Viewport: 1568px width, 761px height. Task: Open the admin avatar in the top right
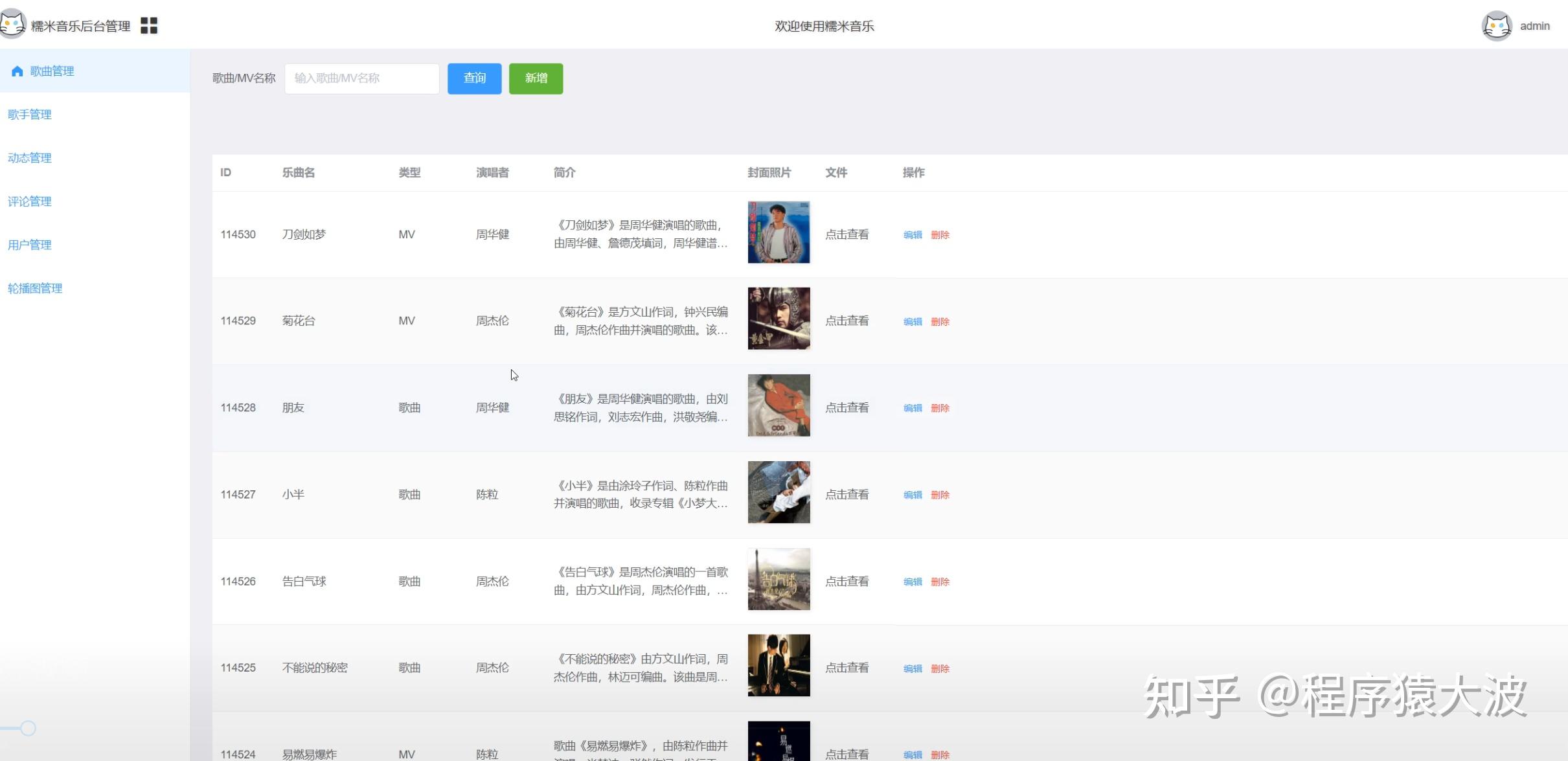tap(1496, 26)
